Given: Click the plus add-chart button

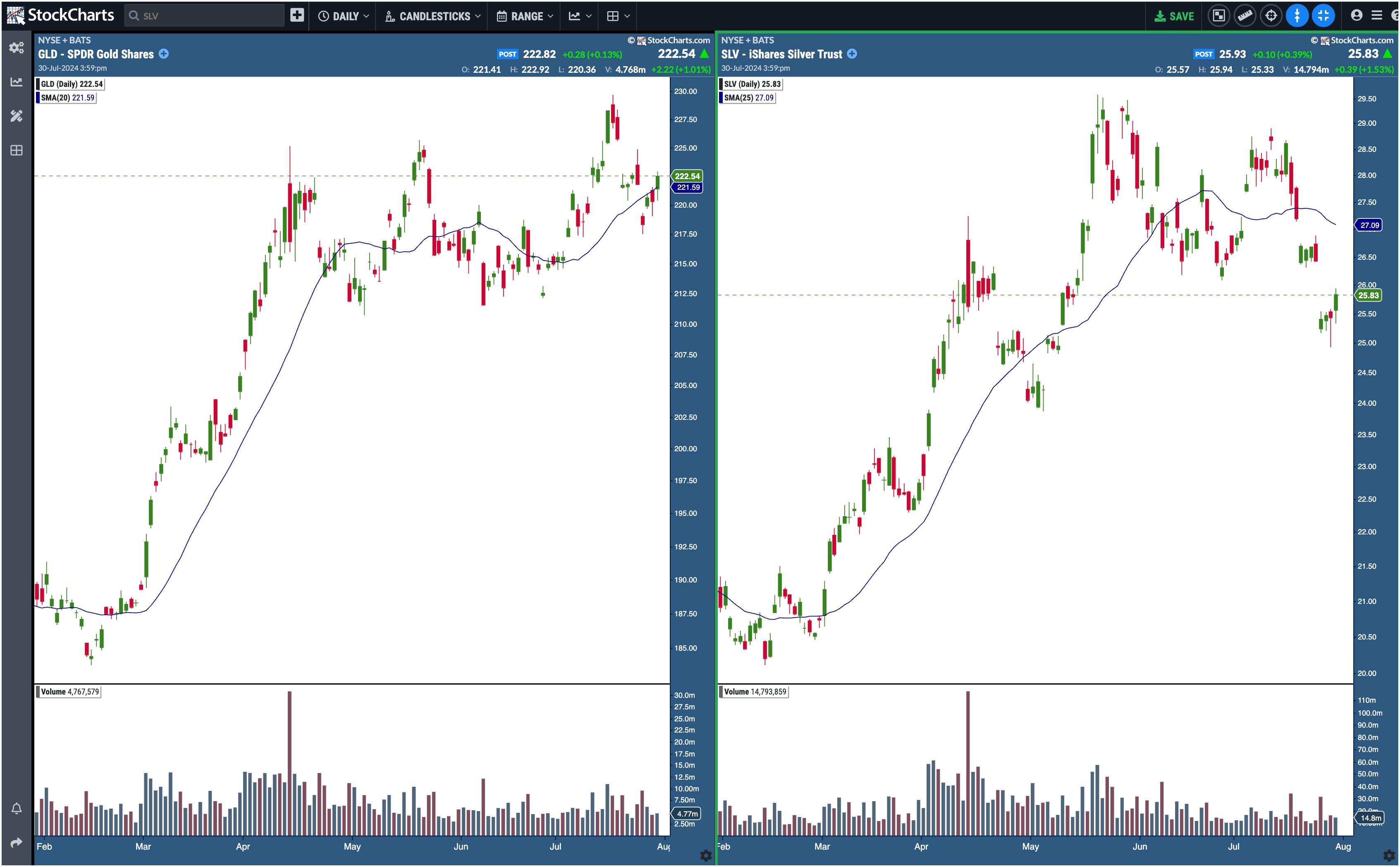Looking at the screenshot, I should (297, 15).
